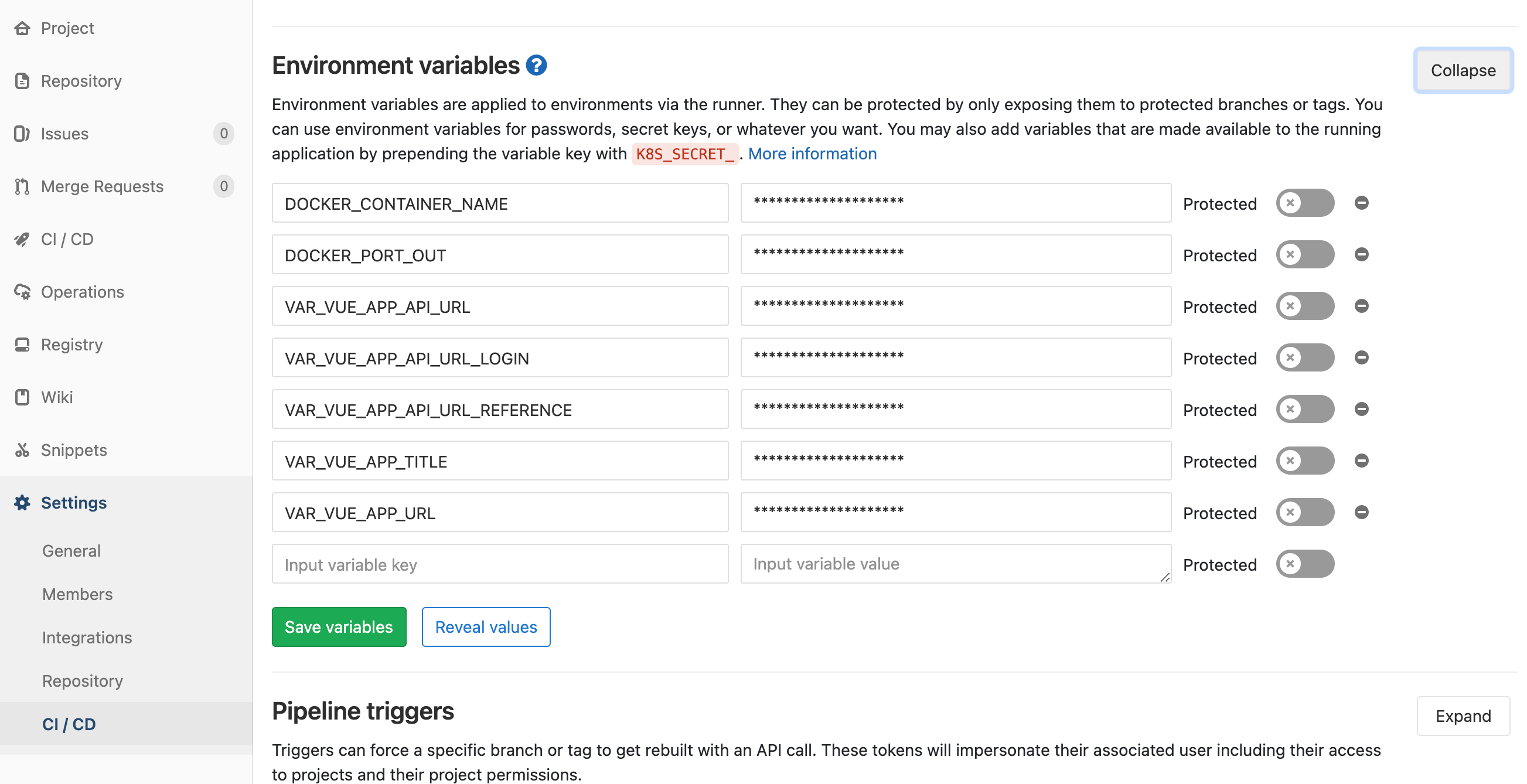Screen dimensions: 1527x784
Task: Collapse the Environment variables section
Action: point(1463,70)
